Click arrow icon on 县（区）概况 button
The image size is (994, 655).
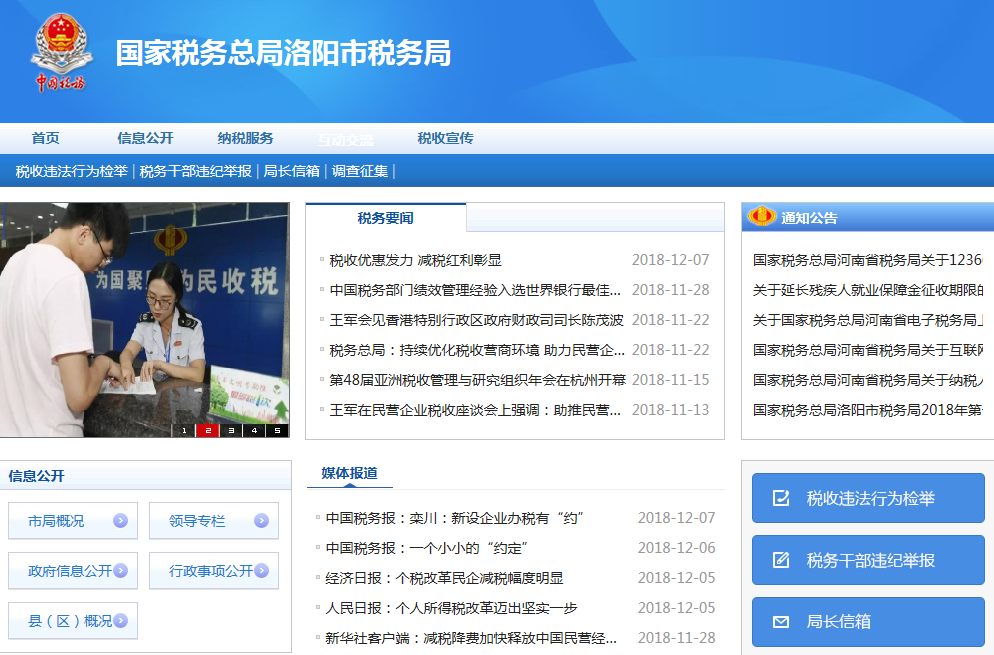tap(120, 621)
